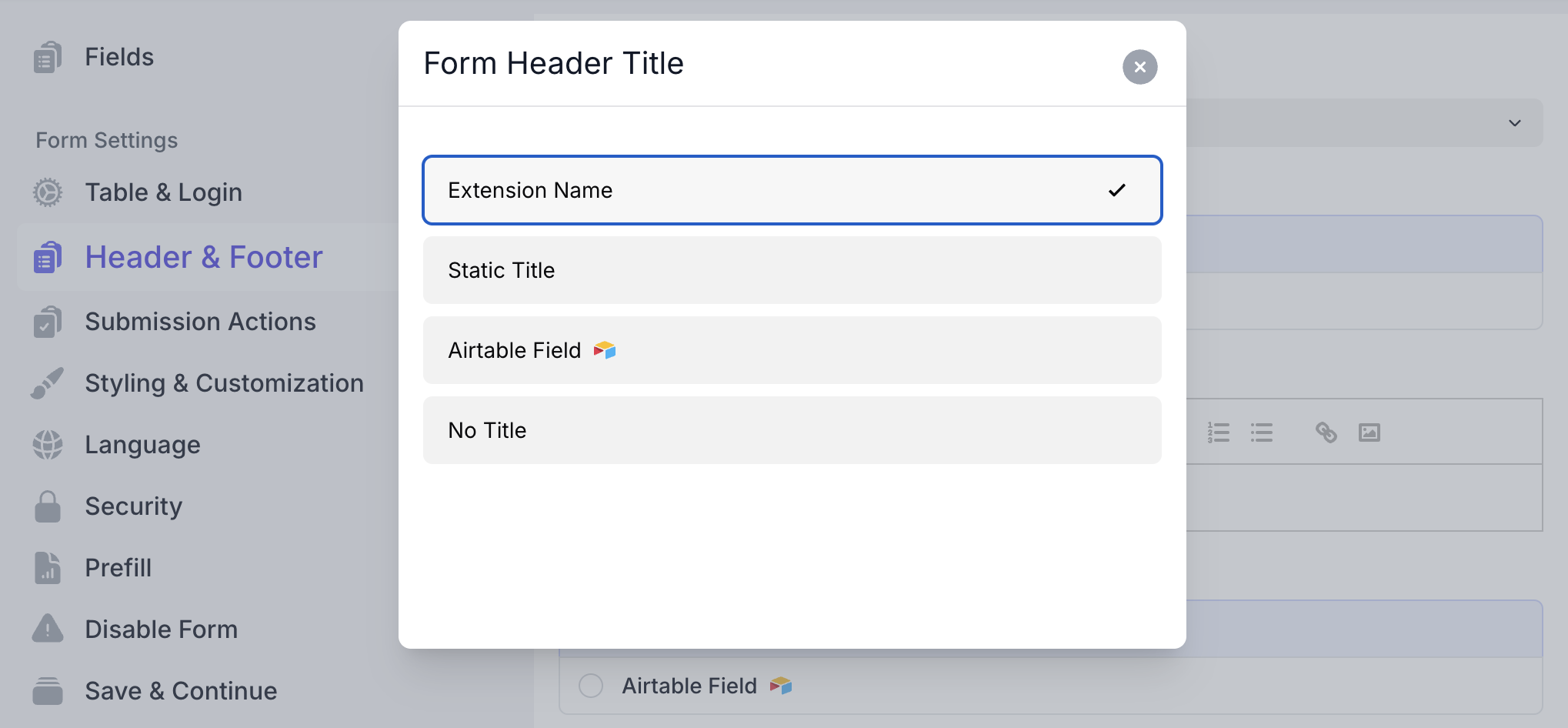Insert an image using the toolbar
Viewport: 1568px width, 728px height.
(1369, 432)
